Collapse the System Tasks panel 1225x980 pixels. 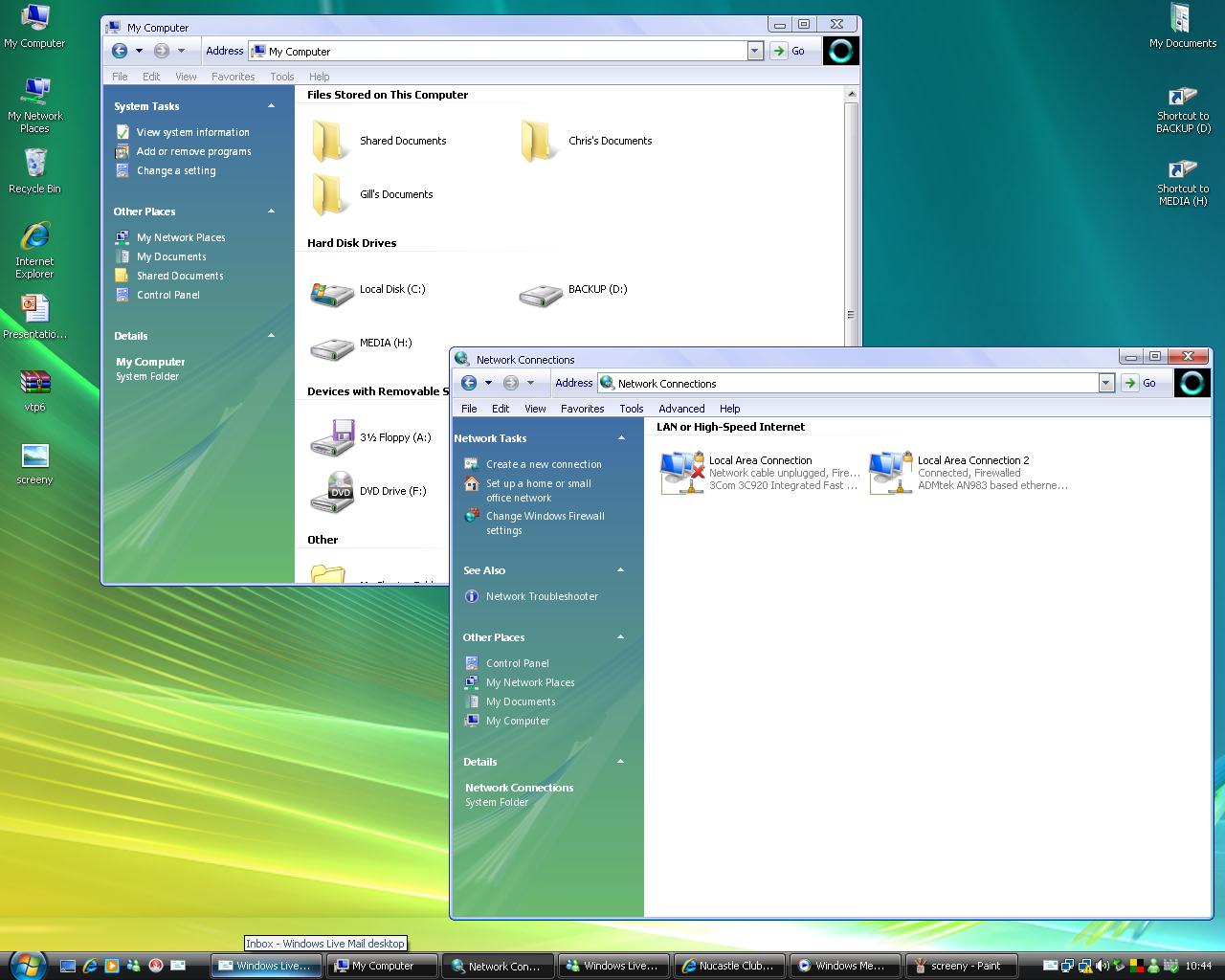[x=271, y=106]
